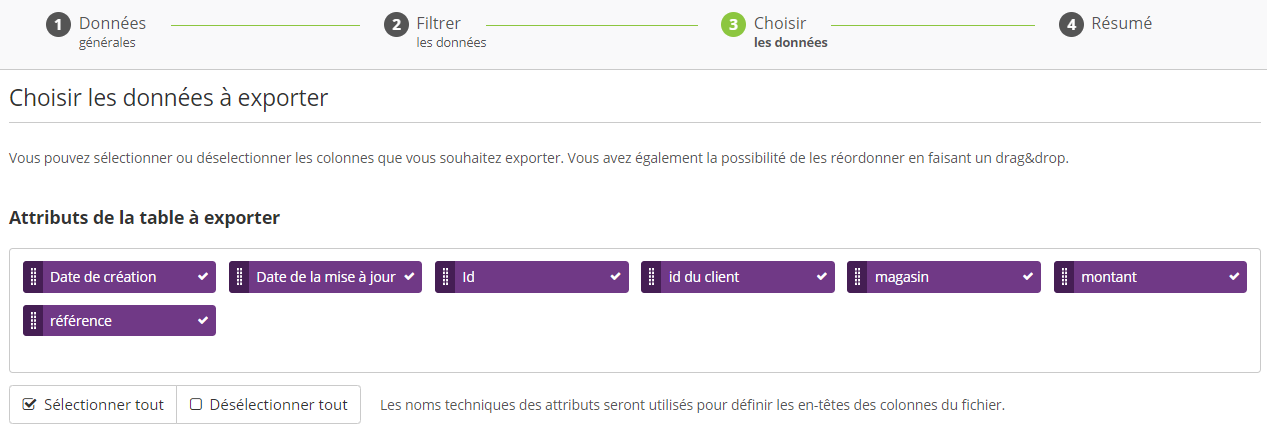Click step 4 circle icon for Résumé
Image resolution: width=1267 pixels, height=446 pixels.
1071,25
